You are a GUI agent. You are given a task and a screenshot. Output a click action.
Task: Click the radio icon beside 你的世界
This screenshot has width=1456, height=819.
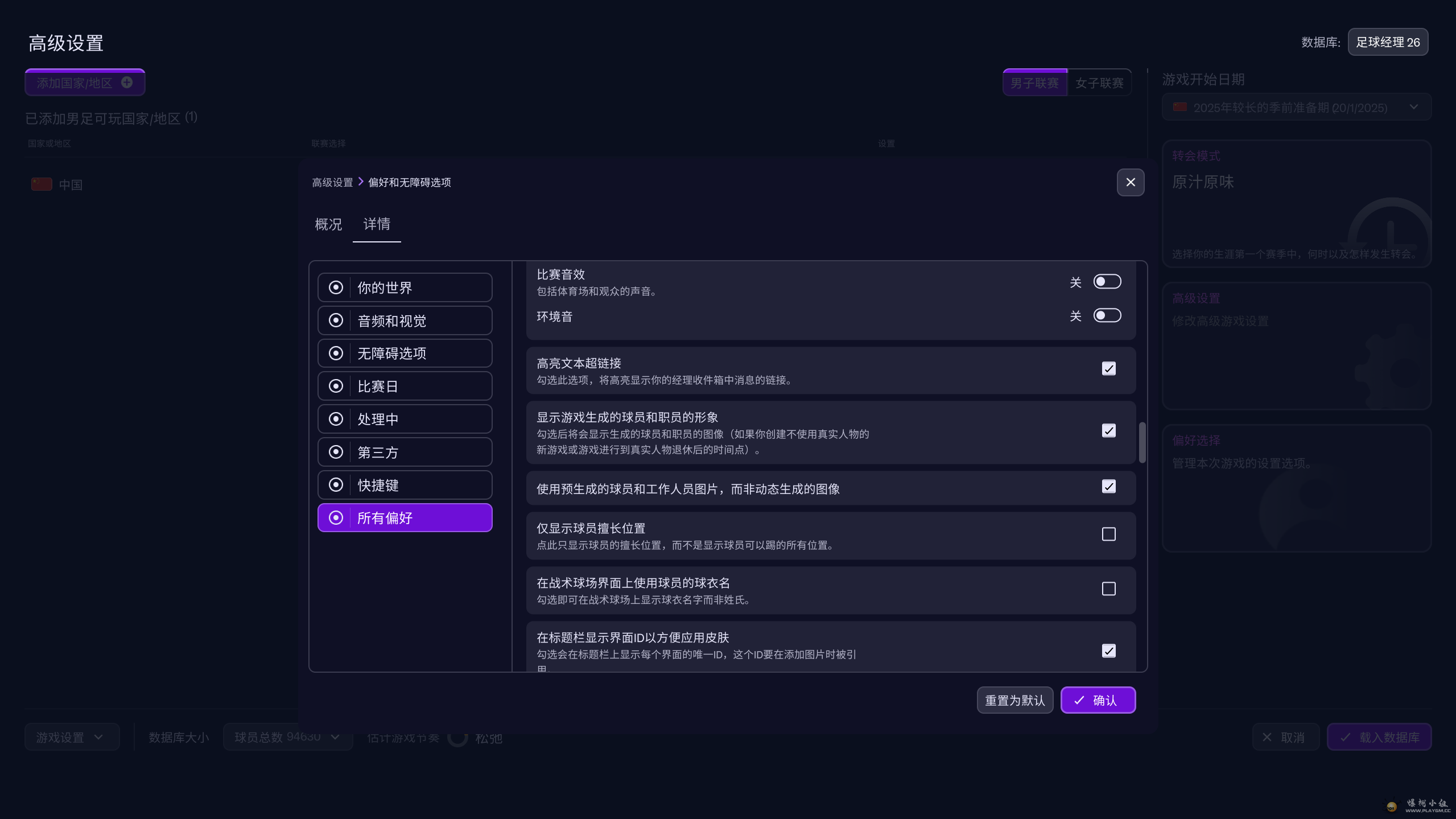pyautogui.click(x=336, y=287)
